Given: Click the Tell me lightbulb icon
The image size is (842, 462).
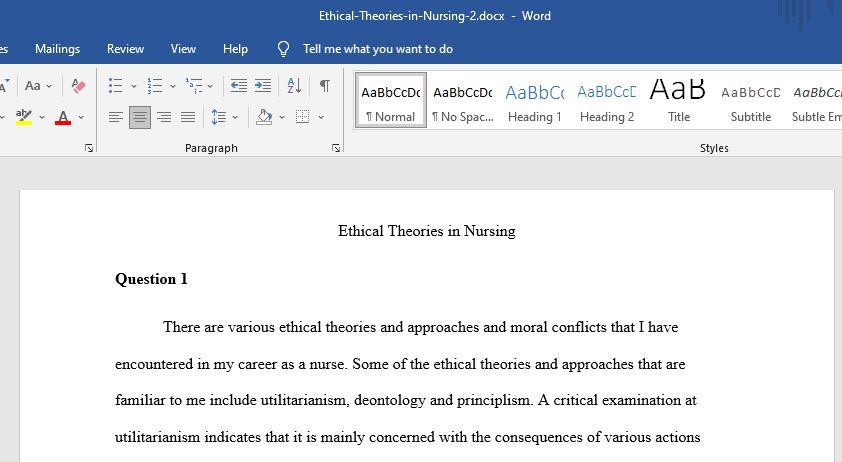Looking at the screenshot, I should [283, 49].
